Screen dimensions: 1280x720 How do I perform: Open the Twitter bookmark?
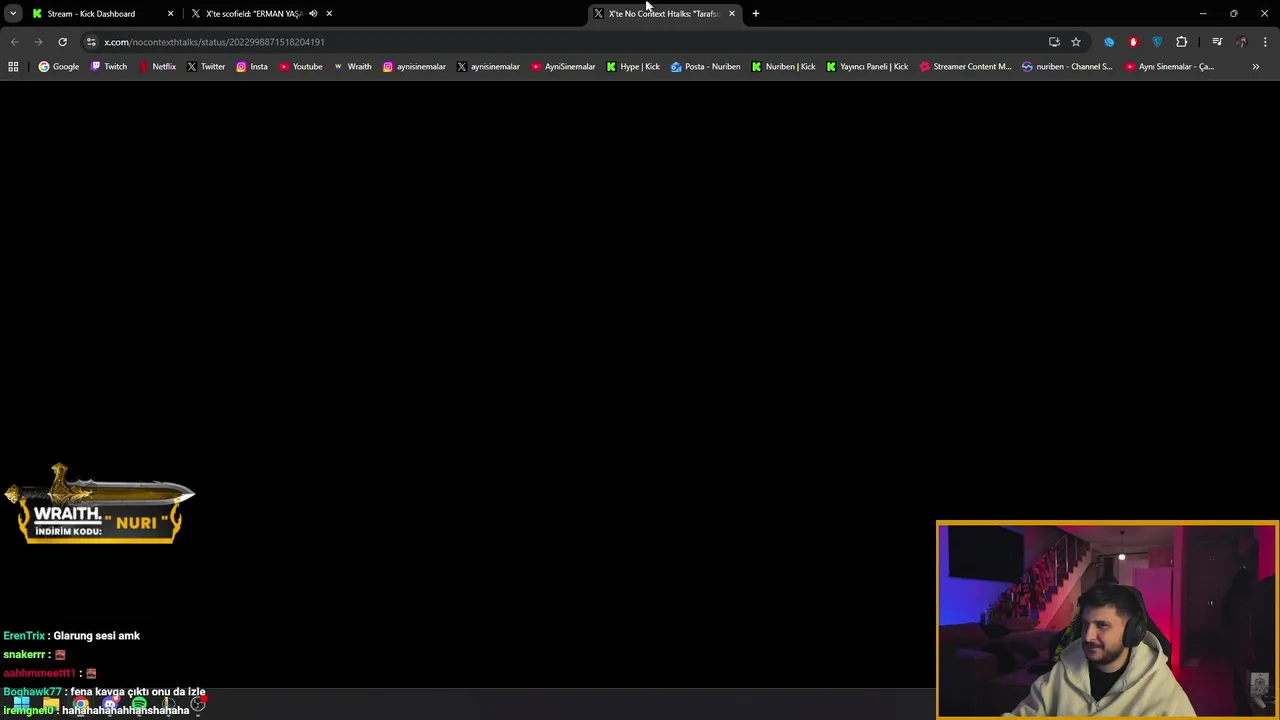[206, 67]
